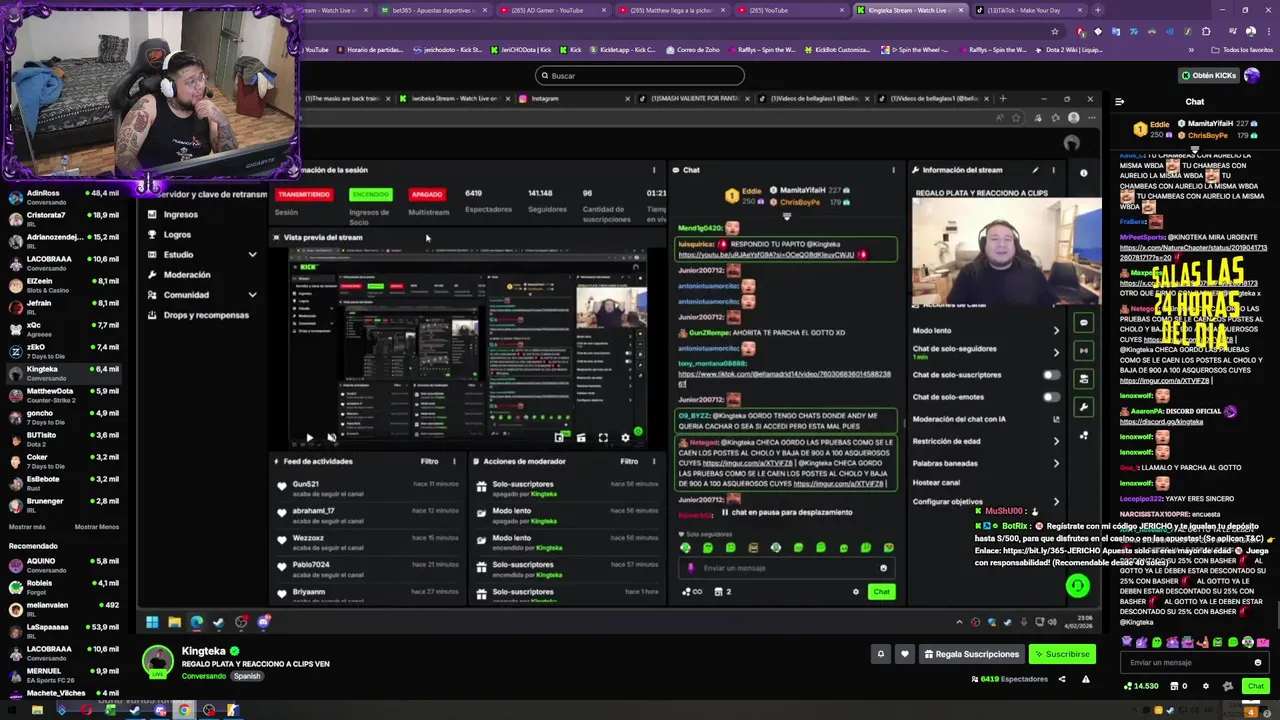
Task: Open Logros in dashboard sidebar
Action: point(177,234)
